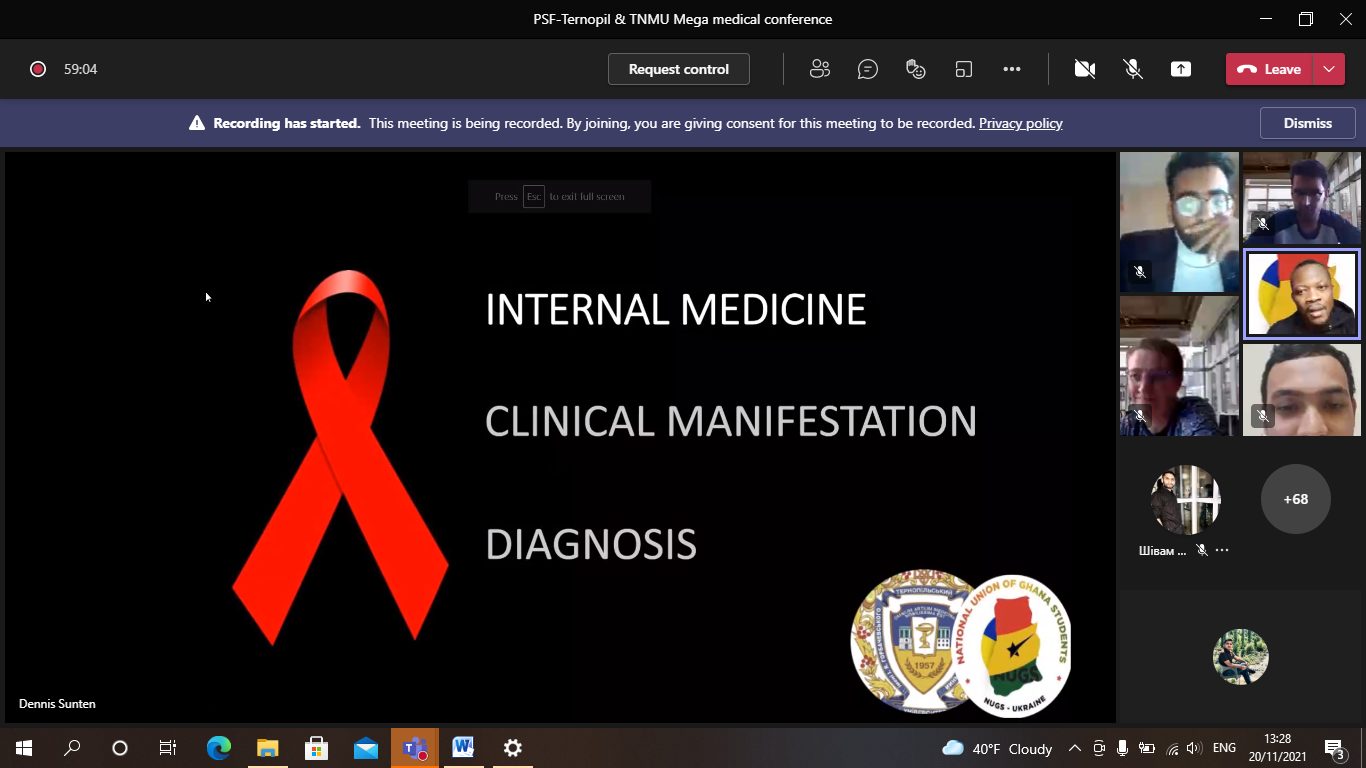The image size is (1366, 768).
Task: Open the participants panel icon
Action: point(820,69)
